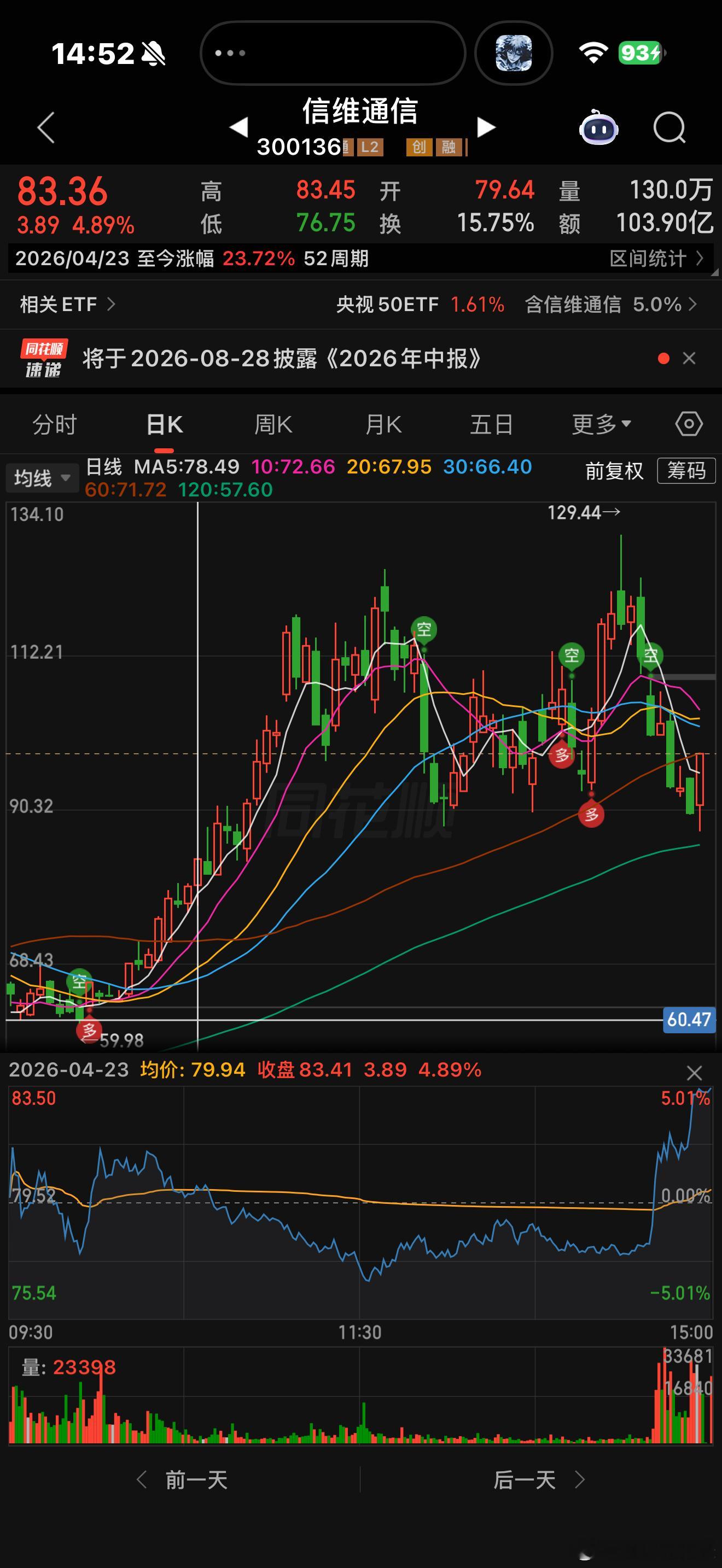Tap the MA5:78.49 indicator value

click(x=187, y=467)
